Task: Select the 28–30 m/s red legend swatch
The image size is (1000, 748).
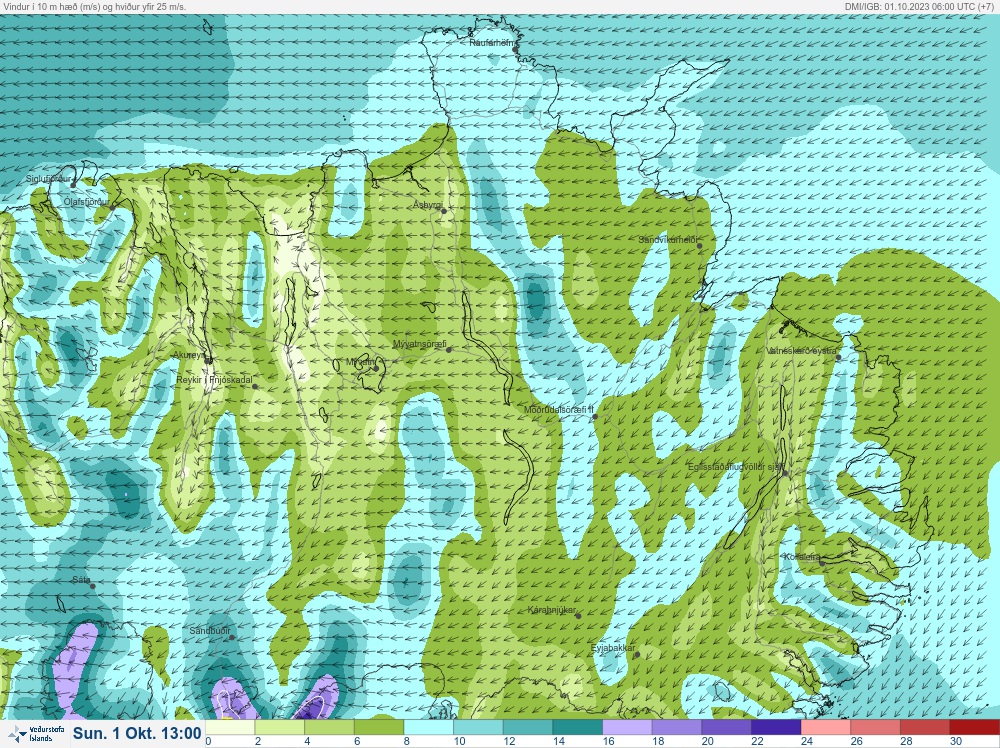Action: point(926,727)
